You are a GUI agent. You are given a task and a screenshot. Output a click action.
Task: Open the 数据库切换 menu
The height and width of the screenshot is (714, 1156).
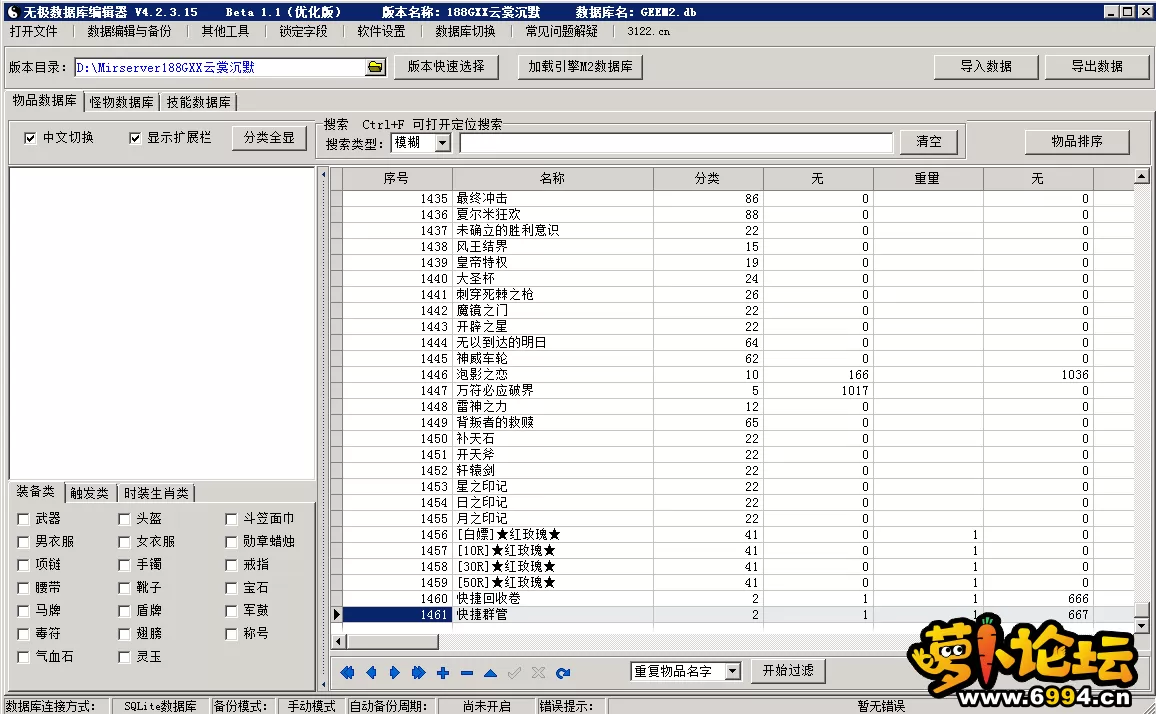tap(465, 31)
